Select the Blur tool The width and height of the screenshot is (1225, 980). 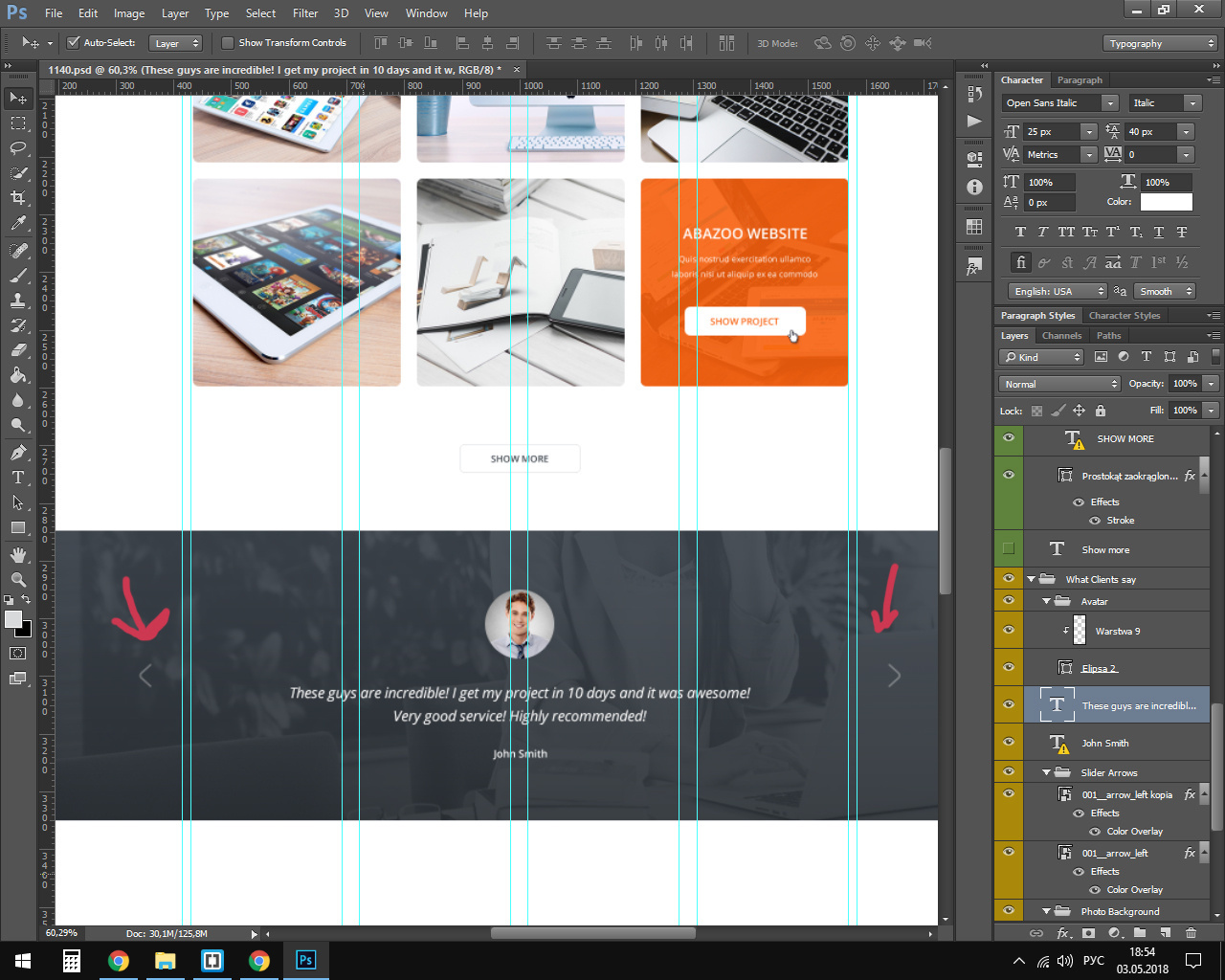[x=18, y=400]
